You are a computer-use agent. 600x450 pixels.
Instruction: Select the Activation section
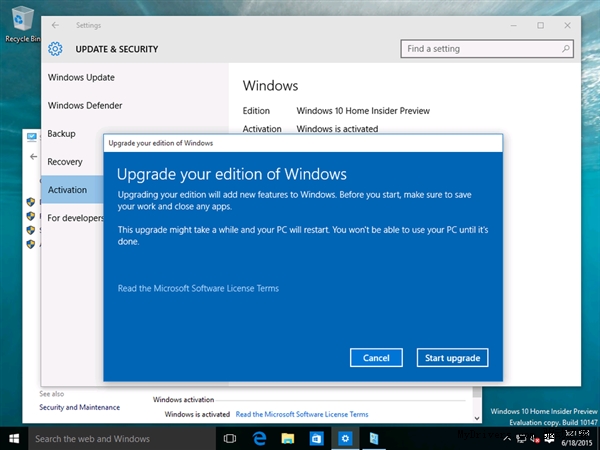pos(72,190)
